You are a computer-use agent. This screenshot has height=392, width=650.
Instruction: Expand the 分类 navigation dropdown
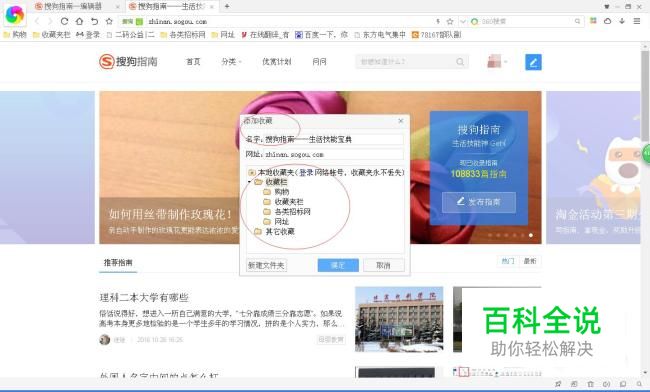(x=231, y=62)
